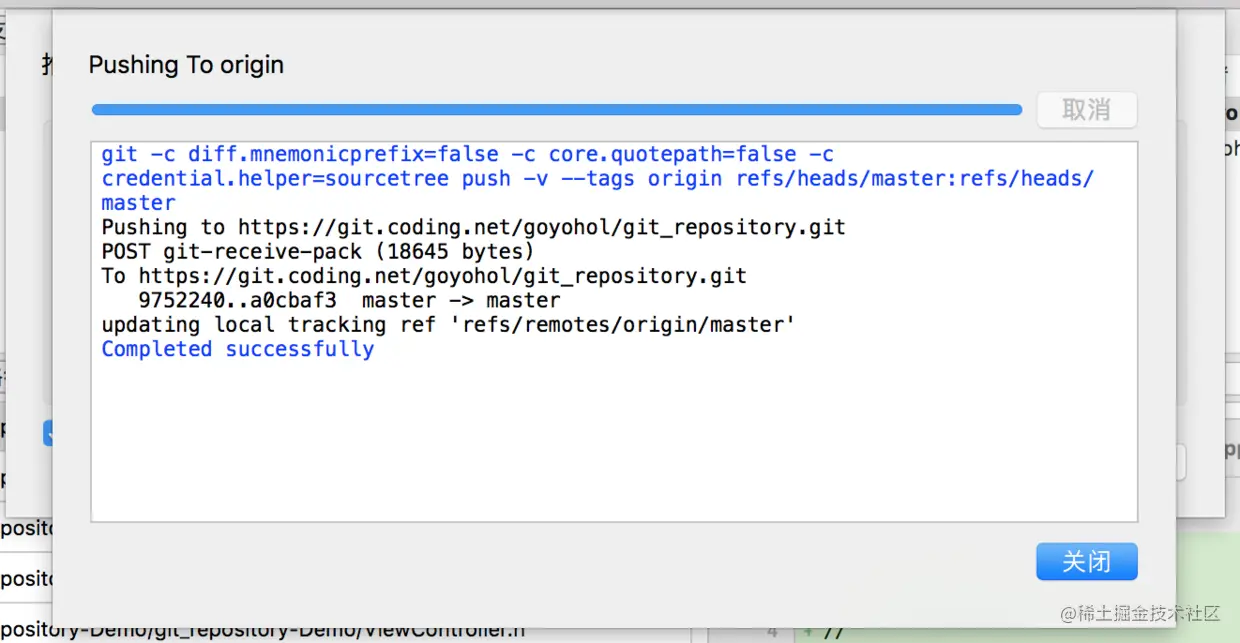1240x643 pixels.
Task: Click the 'Pushing to https://git.coding.net' log line
Action: tap(473, 227)
